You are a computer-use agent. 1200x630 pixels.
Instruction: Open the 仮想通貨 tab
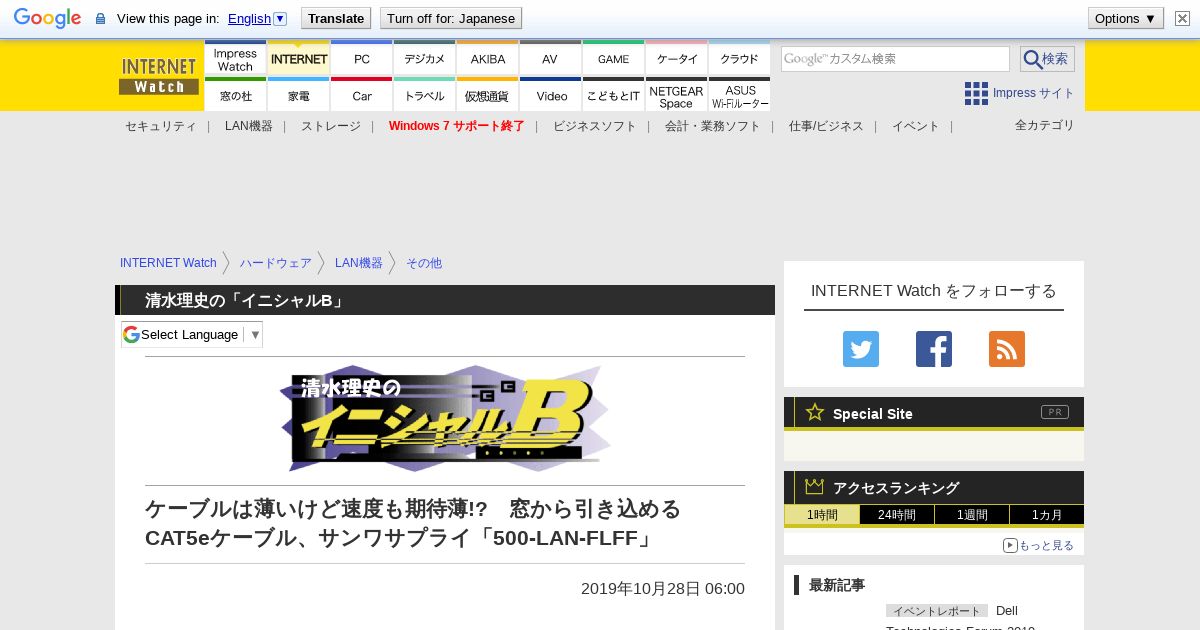488,95
